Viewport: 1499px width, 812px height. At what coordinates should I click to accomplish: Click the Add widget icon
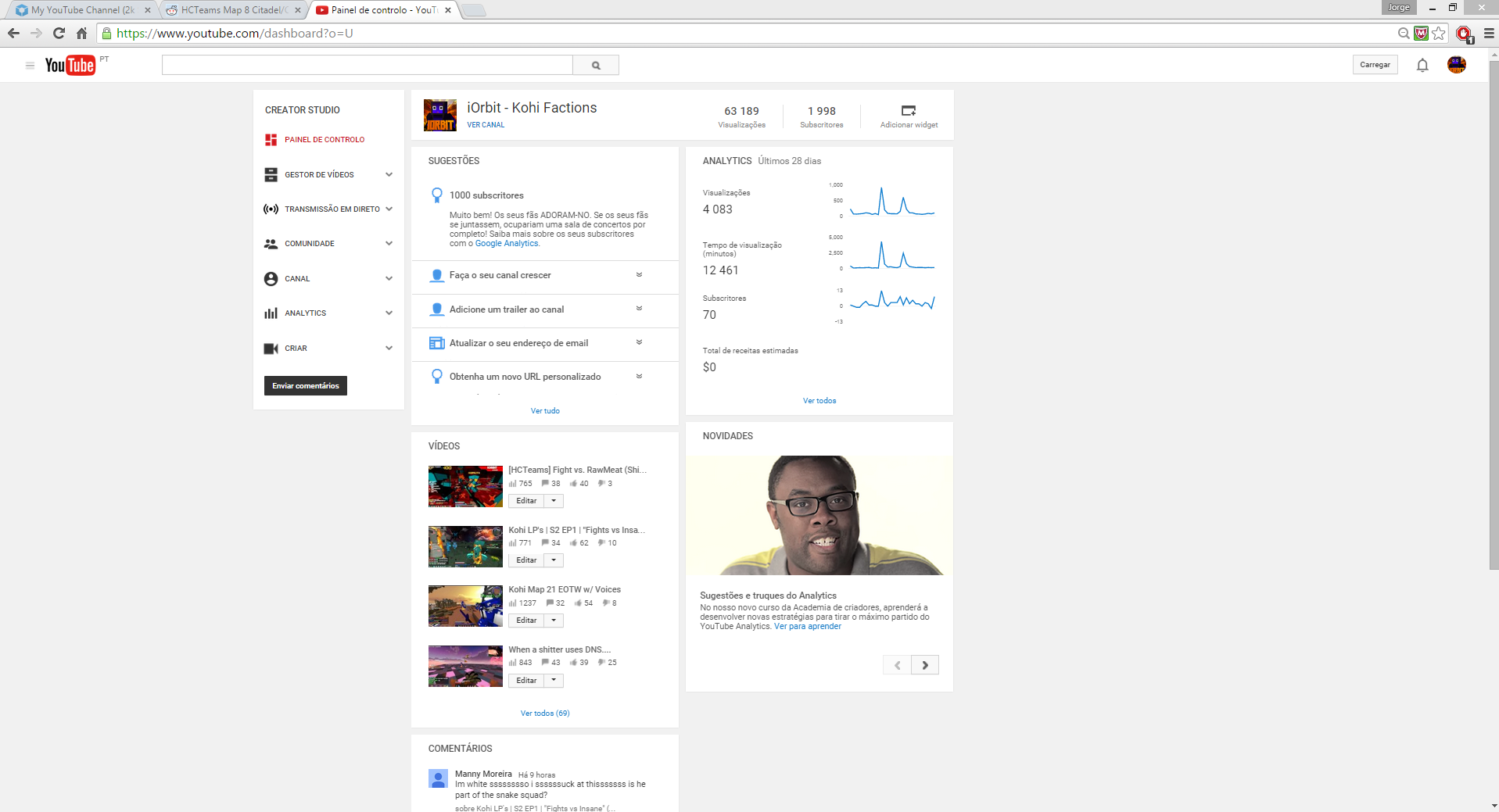click(x=909, y=111)
